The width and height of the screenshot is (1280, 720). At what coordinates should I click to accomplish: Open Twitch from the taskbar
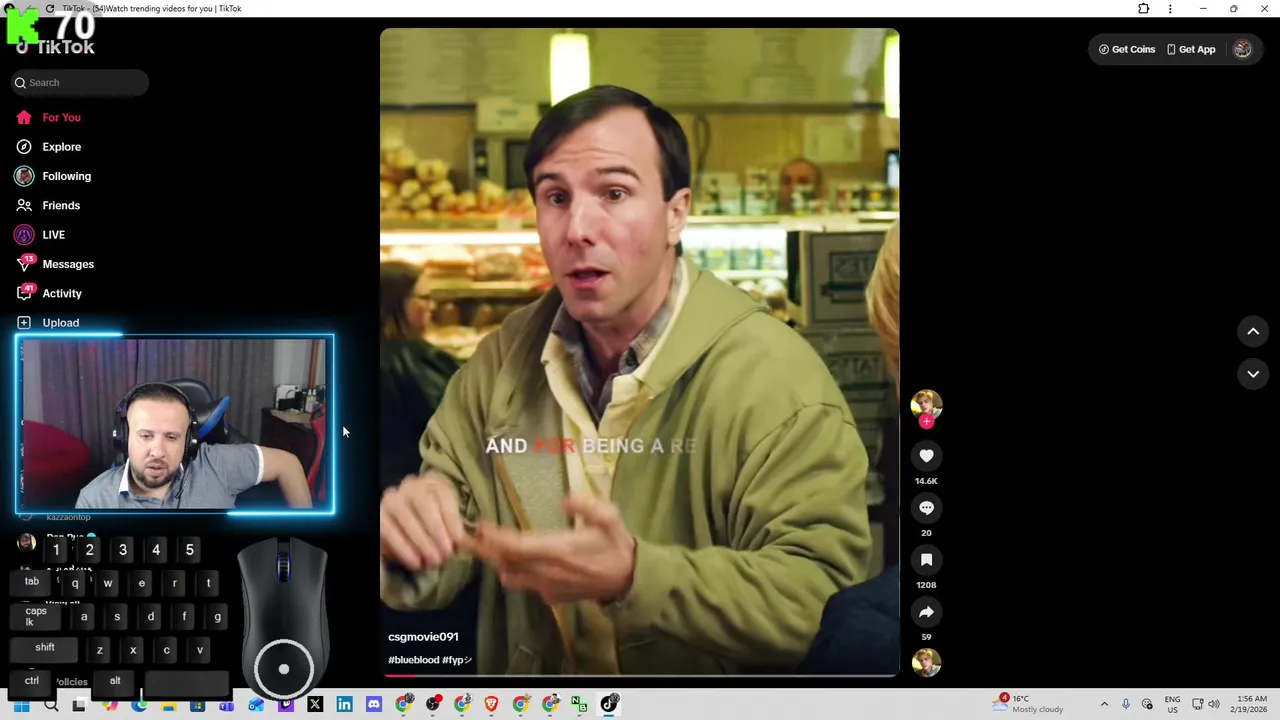point(286,704)
